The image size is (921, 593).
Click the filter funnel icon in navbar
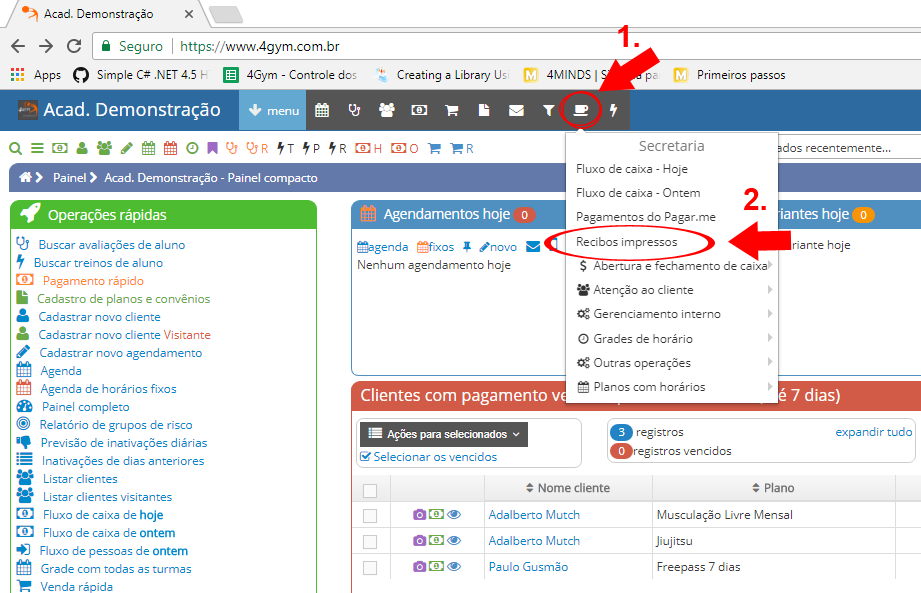pos(548,110)
